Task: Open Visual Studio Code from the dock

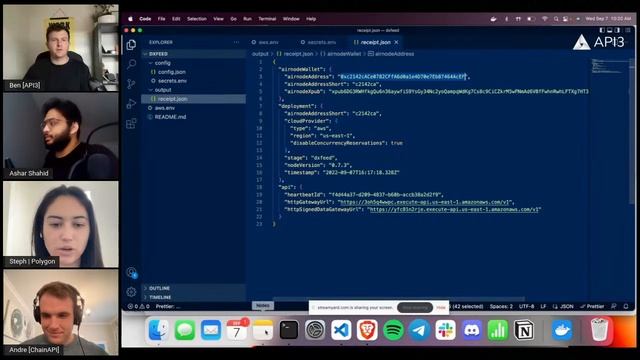Action: click(x=341, y=330)
